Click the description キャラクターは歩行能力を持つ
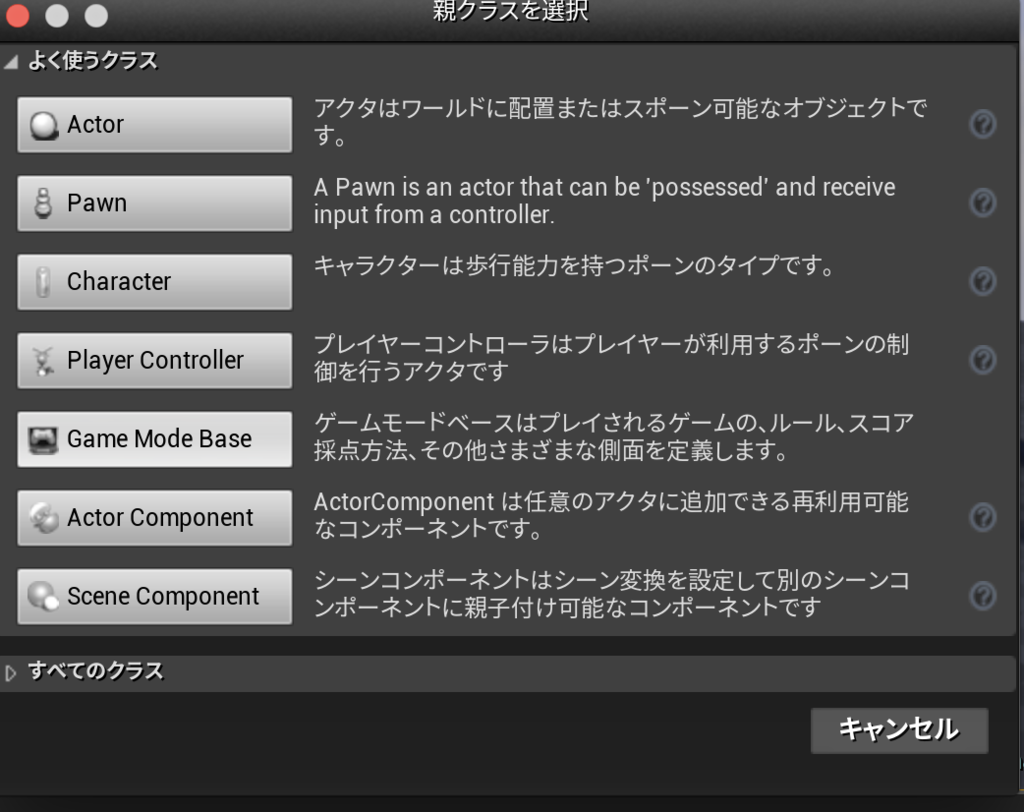Viewport: 1024px width, 812px height. coord(574,266)
